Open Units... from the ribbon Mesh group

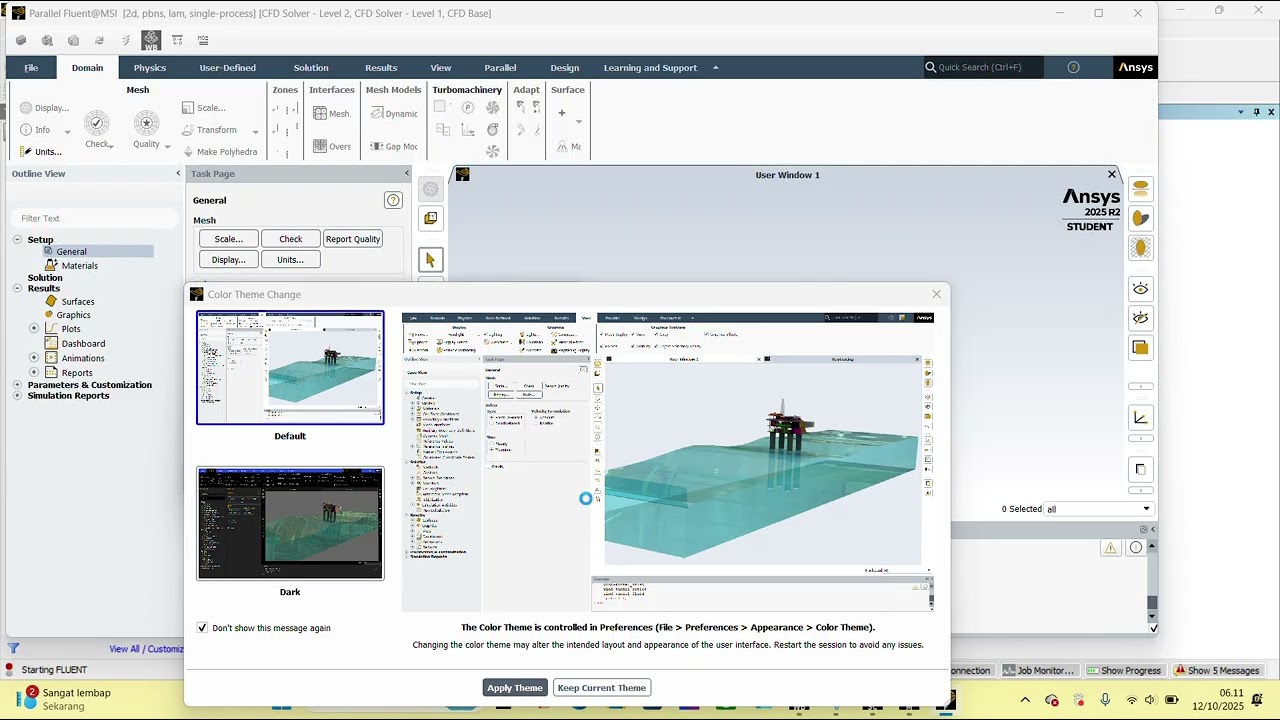(40, 152)
